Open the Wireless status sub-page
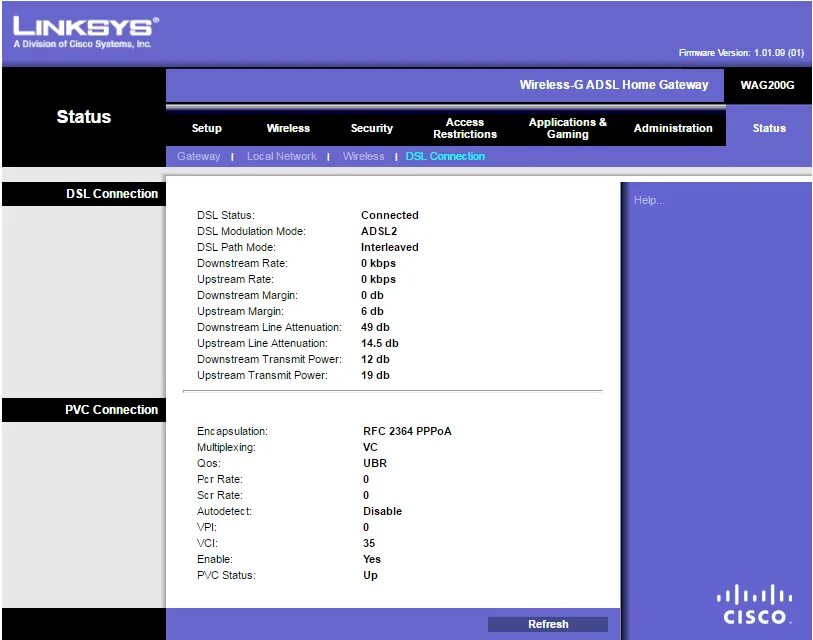 coord(363,156)
